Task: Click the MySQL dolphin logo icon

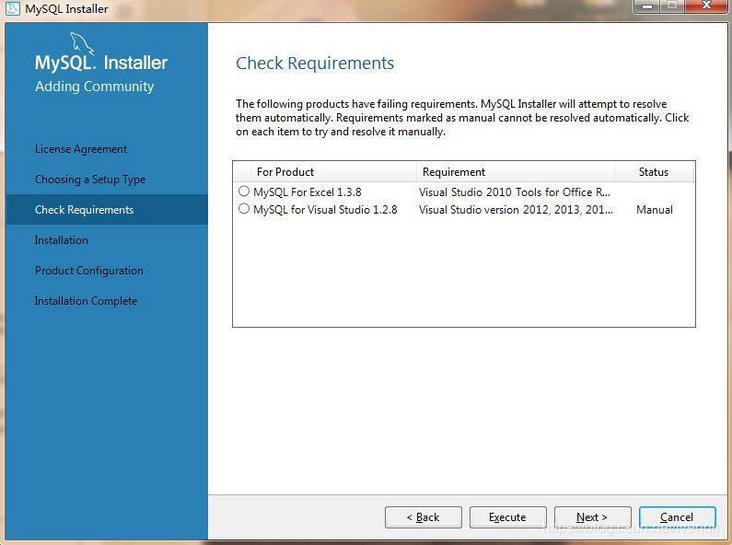Action: click(82, 44)
